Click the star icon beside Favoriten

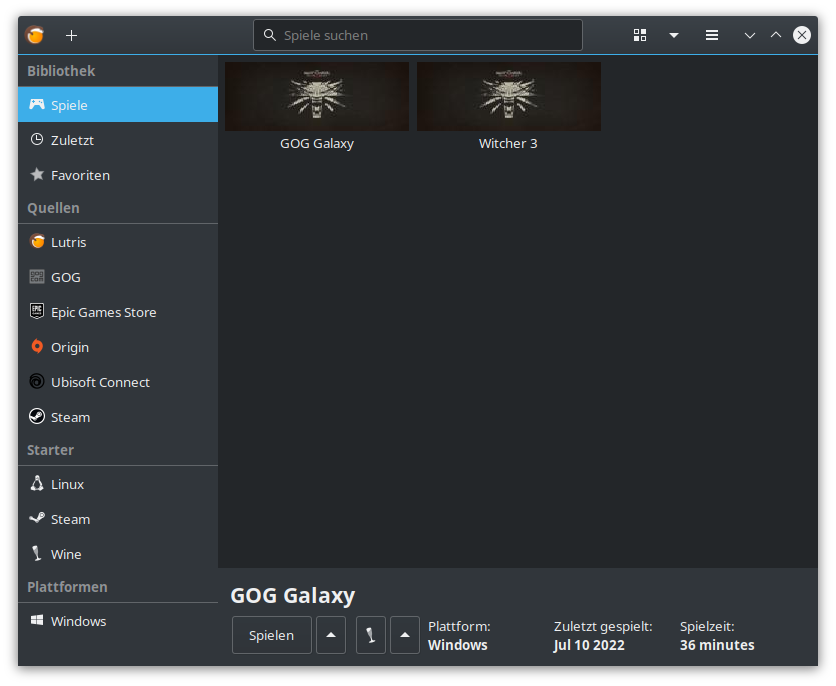(x=37, y=174)
